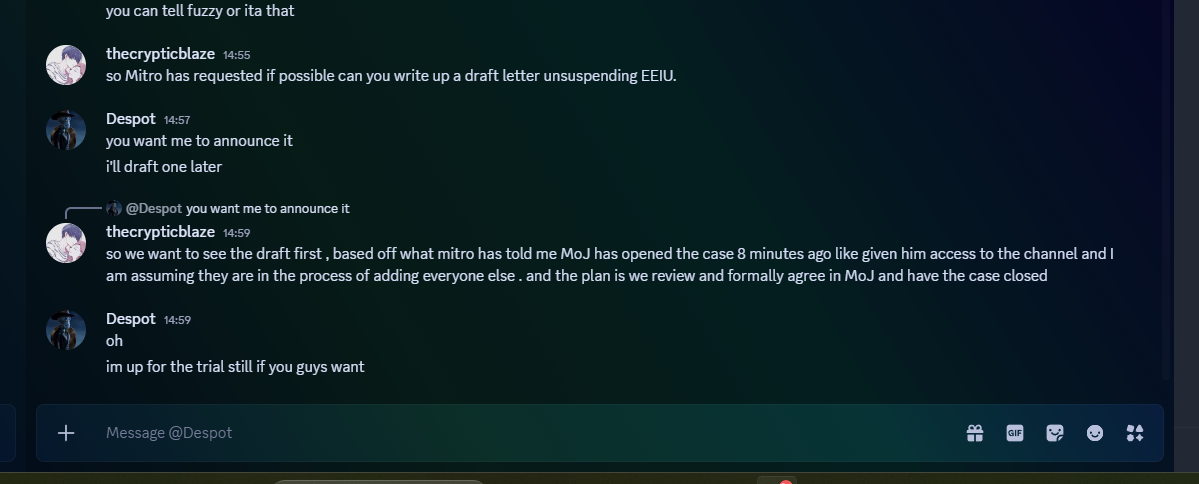Image resolution: width=1199 pixels, height=484 pixels.
Task: Click the @Despot mention in reply preview
Action: click(154, 208)
